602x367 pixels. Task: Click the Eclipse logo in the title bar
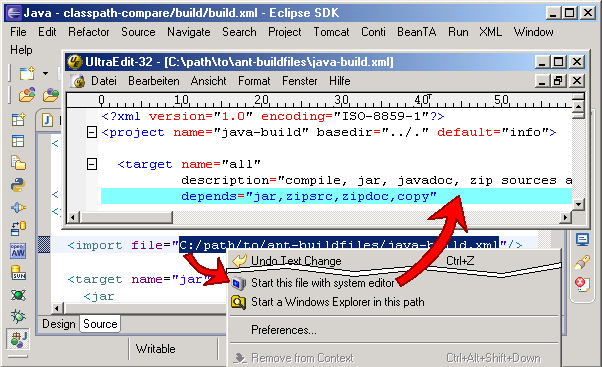click(15, 13)
